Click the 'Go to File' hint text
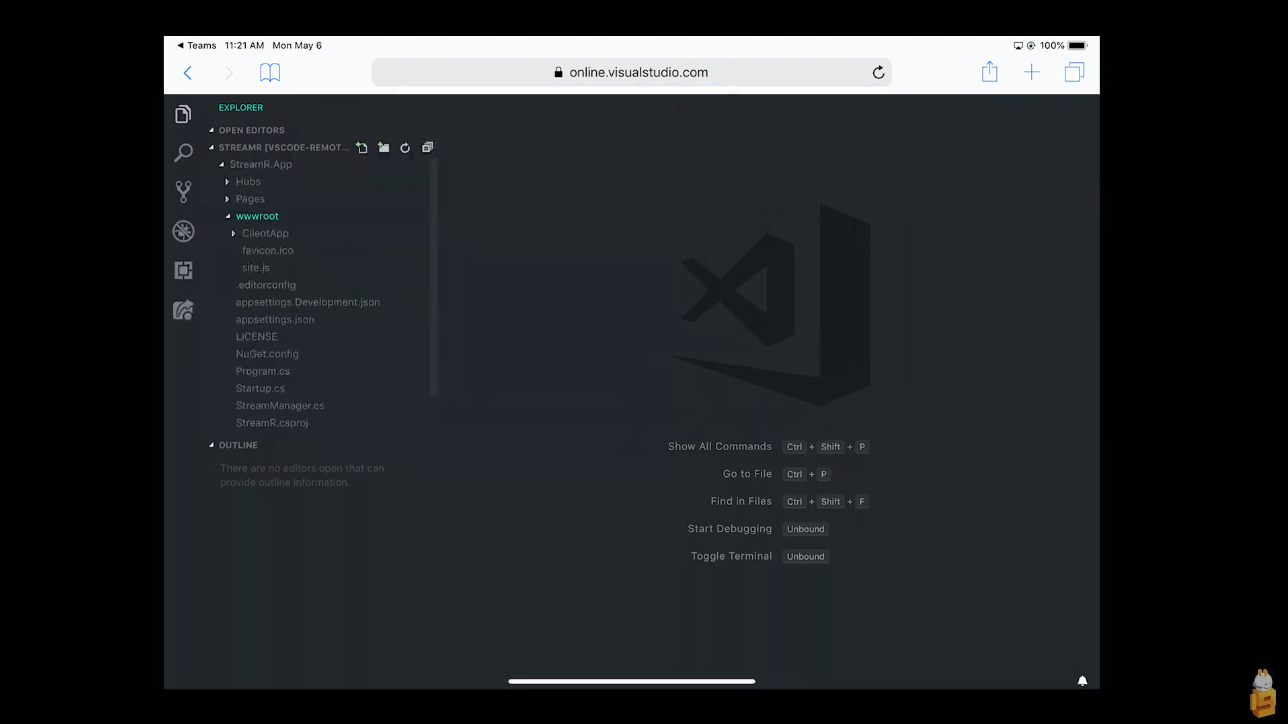The image size is (1288, 724). point(747,474)
